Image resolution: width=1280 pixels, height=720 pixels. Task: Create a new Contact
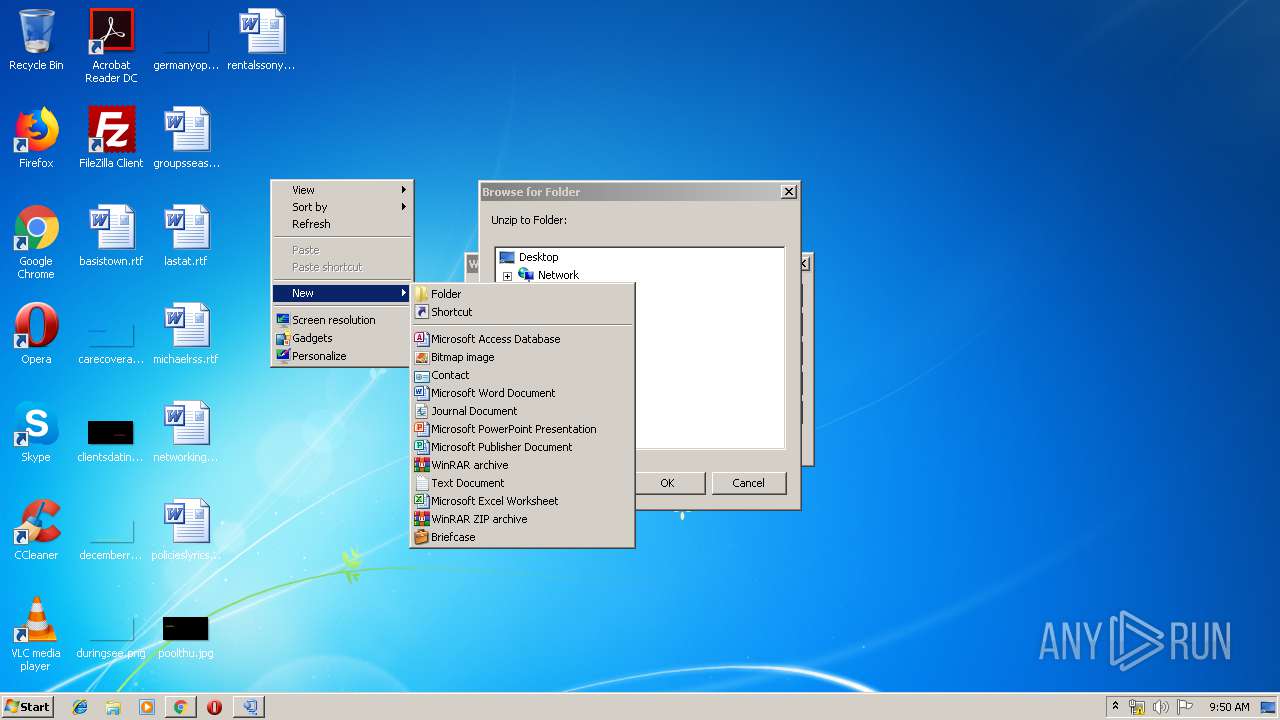[x=522, y=375]
